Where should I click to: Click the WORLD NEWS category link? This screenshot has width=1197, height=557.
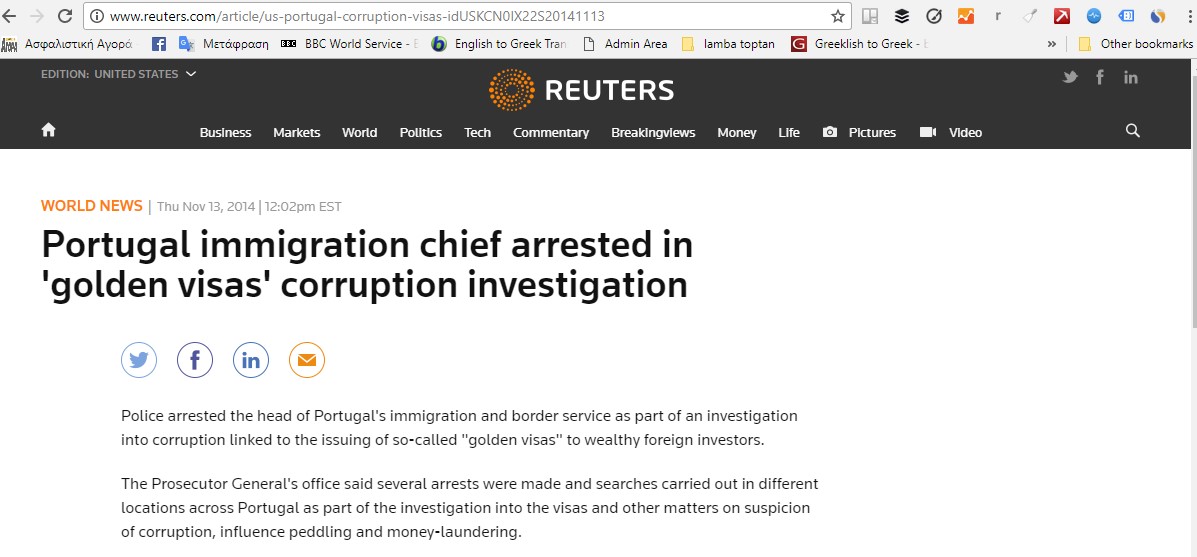(92, 206)
